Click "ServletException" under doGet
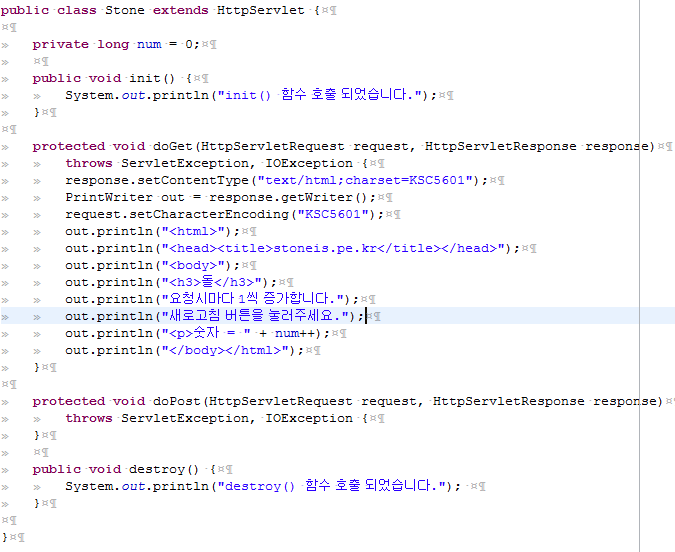This screenshot has width=675, height=552. point(185,163)
